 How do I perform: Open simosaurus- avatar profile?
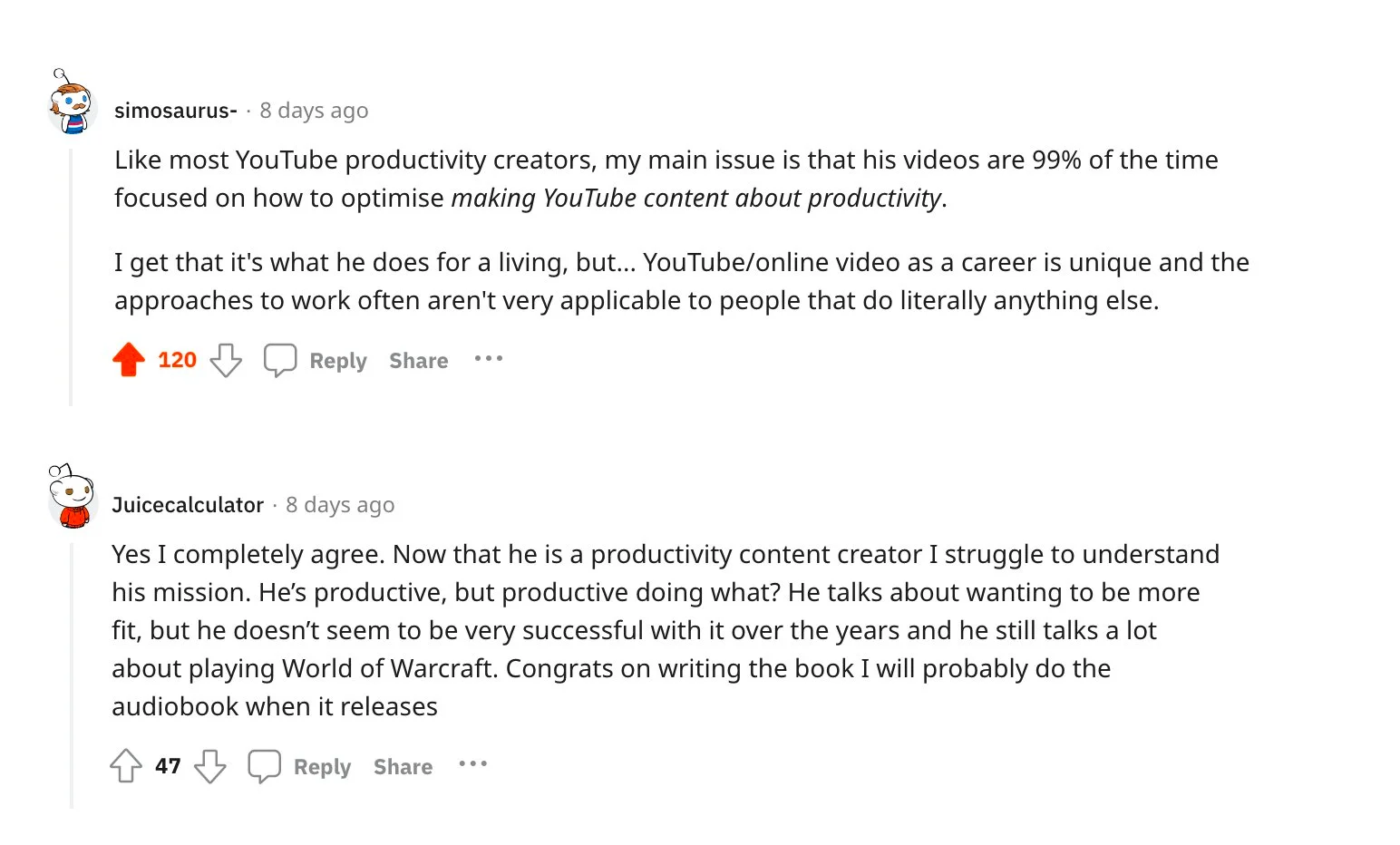73,102
